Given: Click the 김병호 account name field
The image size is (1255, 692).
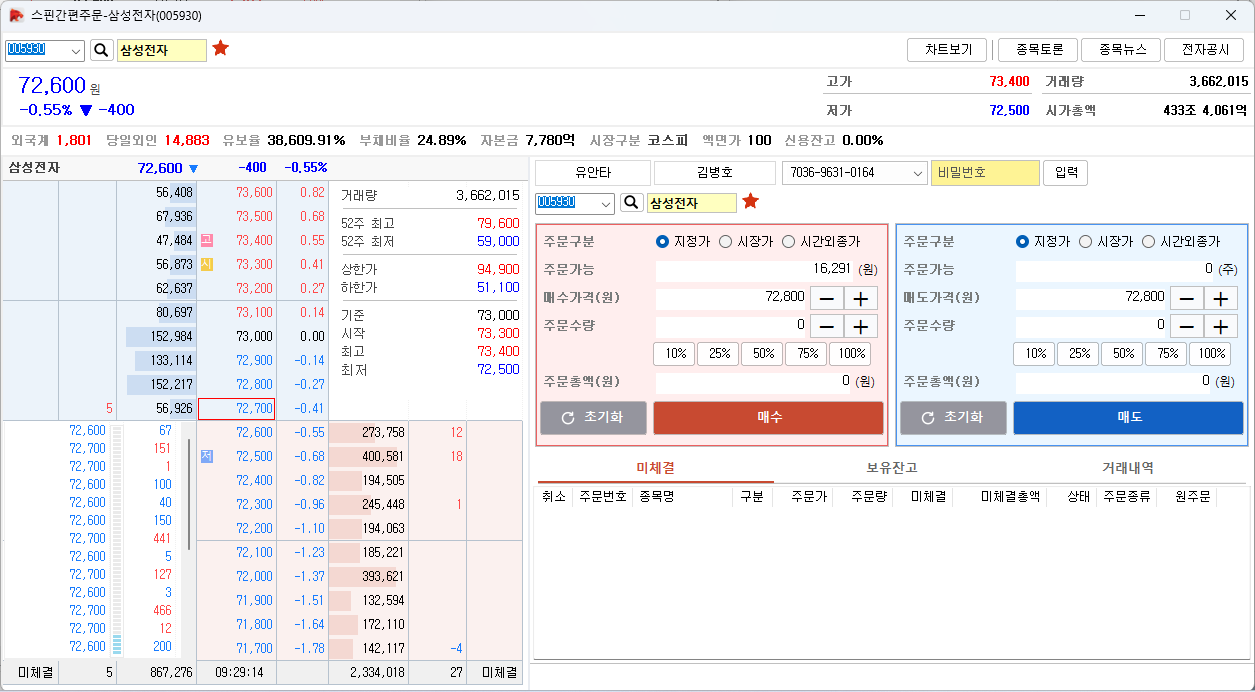Looking at the screenshot, I should 715,173.
